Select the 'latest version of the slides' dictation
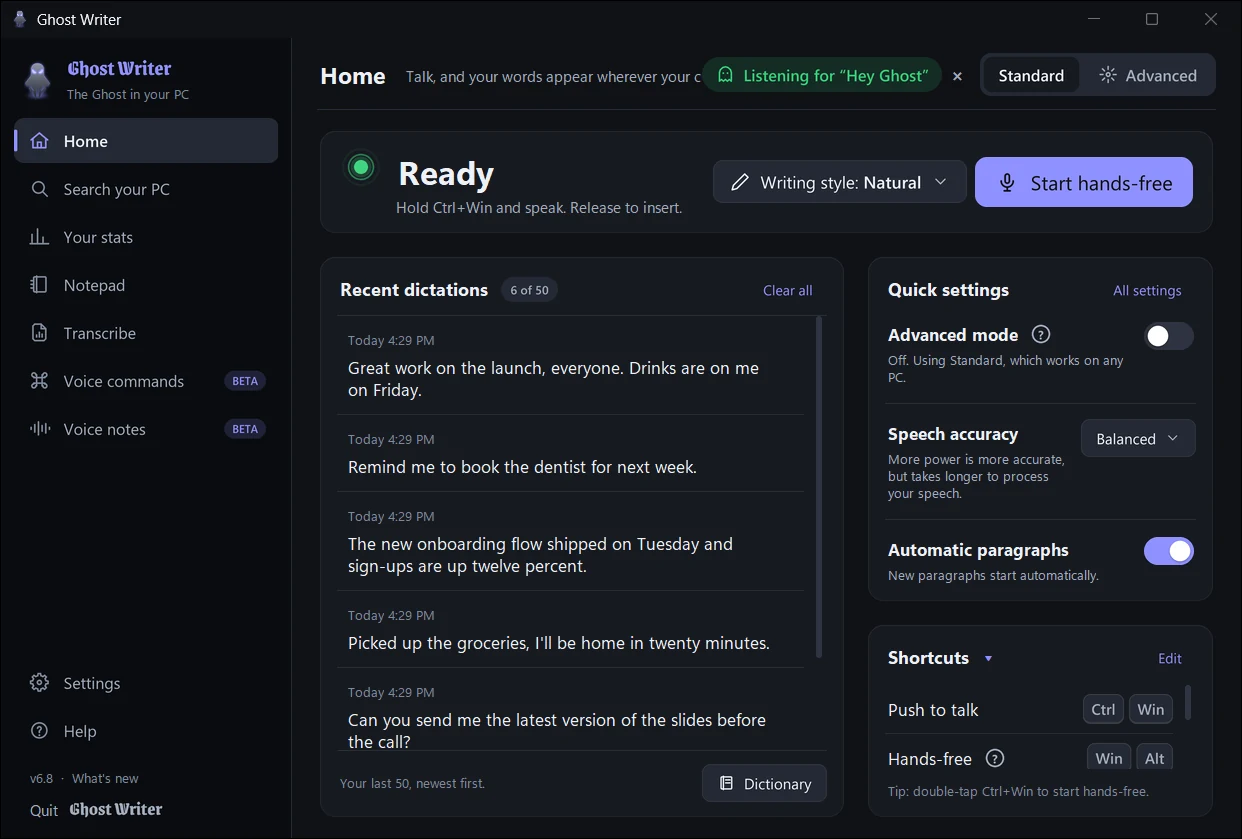Screen dimensions: 1242x839 click(570, 710)
